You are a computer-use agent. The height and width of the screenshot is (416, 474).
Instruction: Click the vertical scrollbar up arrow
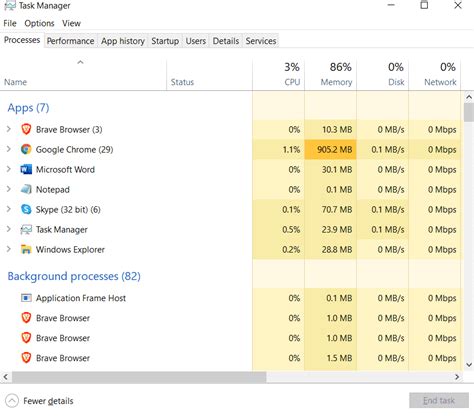469,97
